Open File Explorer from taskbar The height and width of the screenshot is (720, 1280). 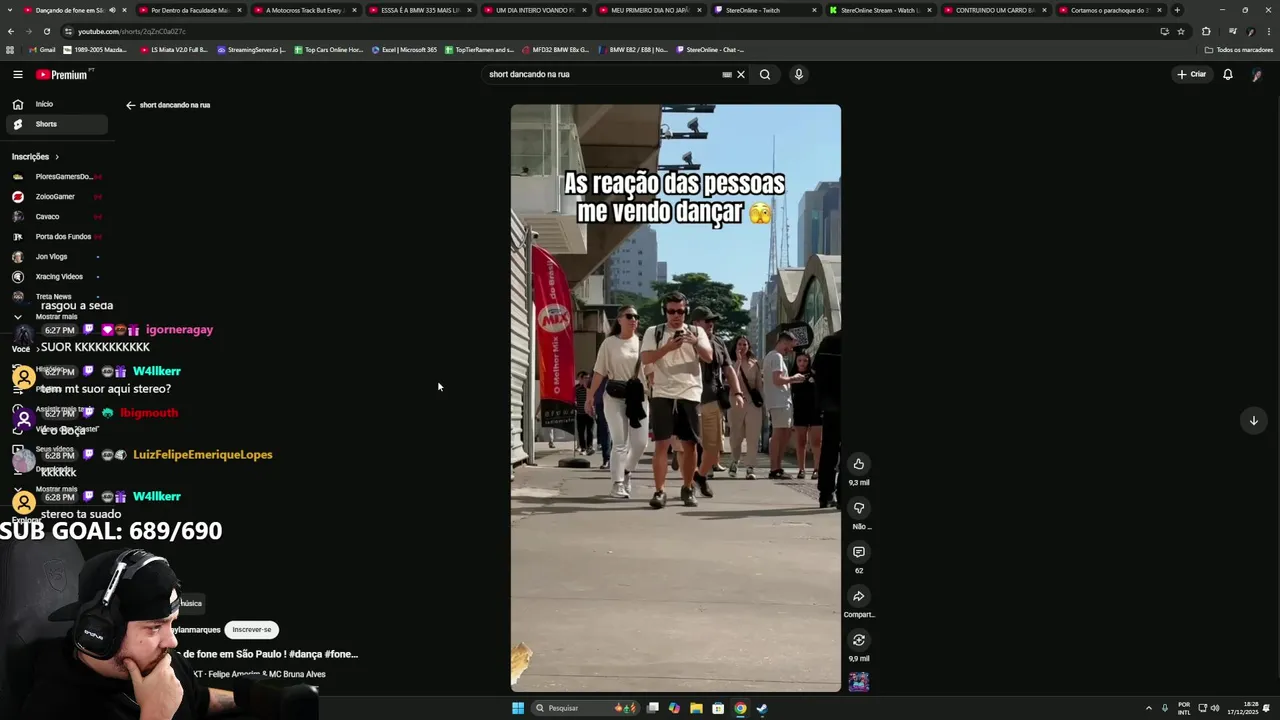point(696,708)
